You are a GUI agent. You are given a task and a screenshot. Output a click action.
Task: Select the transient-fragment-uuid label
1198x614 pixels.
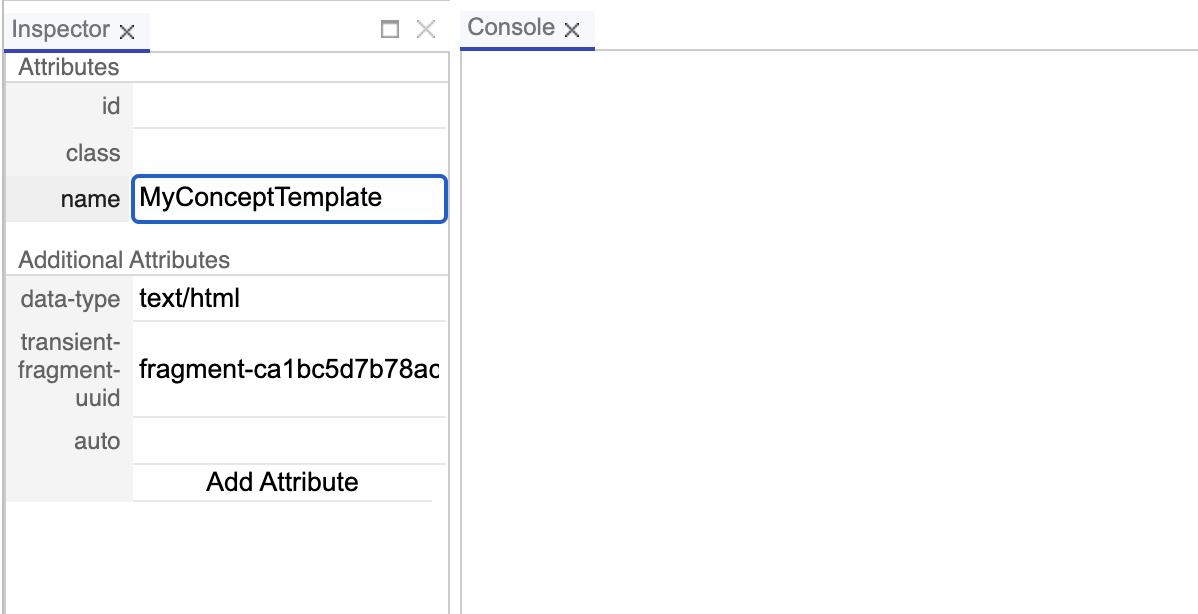(x=70, y=370)
